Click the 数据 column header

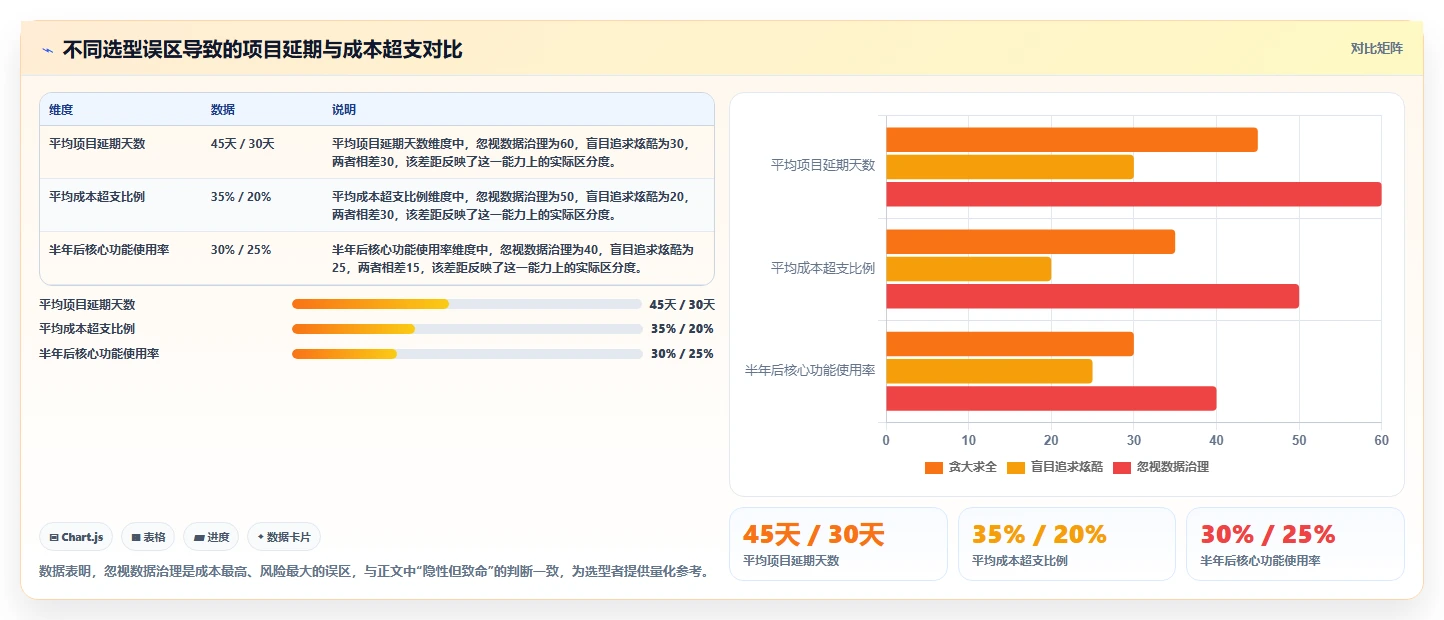tap(223, 110)
